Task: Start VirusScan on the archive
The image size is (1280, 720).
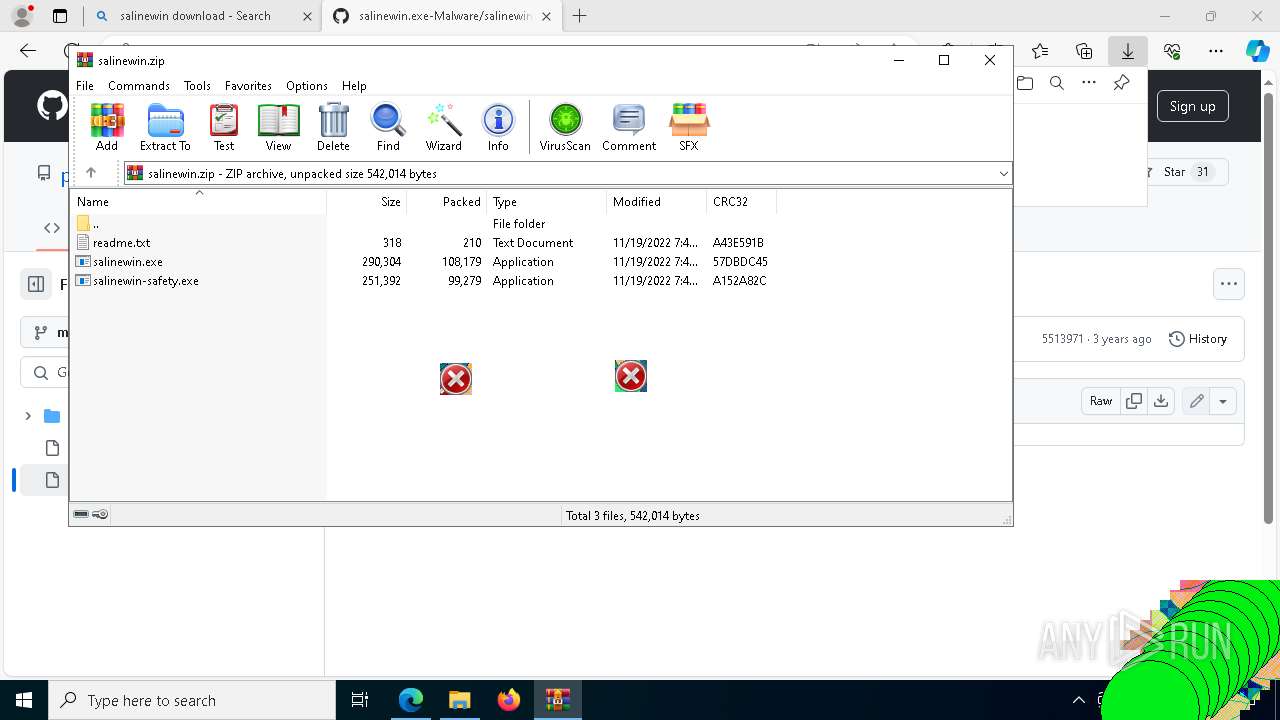Action: tap(565, 127)
